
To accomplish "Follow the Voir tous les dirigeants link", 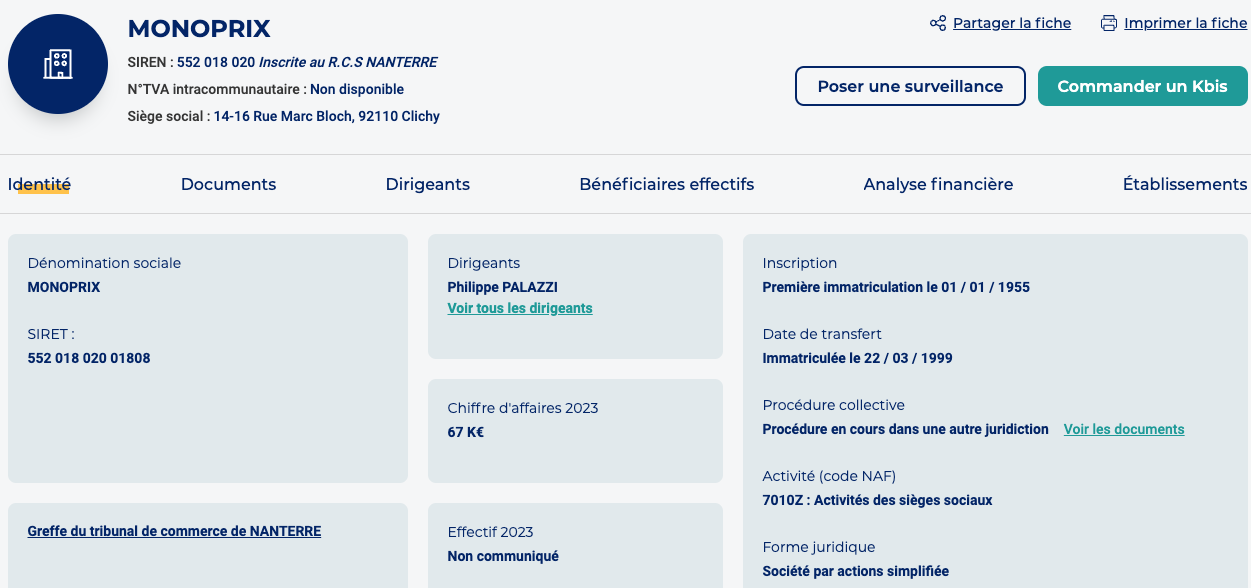I will click(520, 308).
